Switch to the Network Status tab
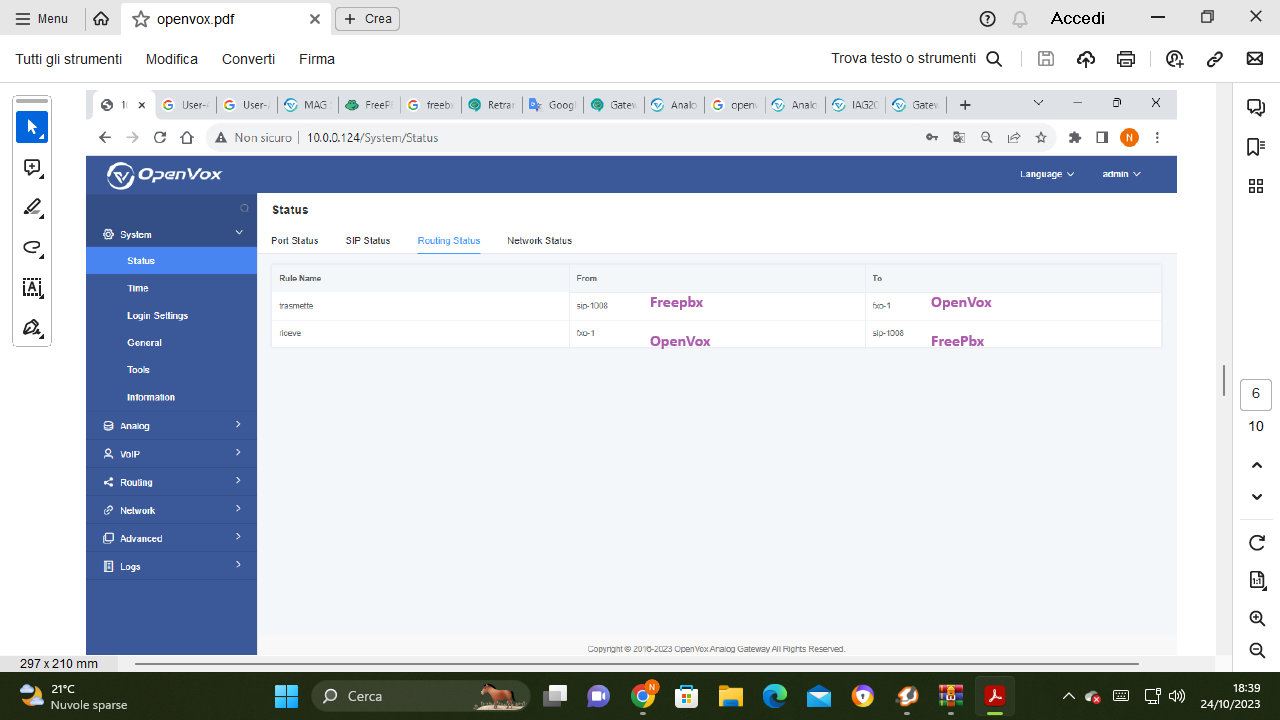The width and height of the screenshot is (1280, 720). (x=539, y=241)
